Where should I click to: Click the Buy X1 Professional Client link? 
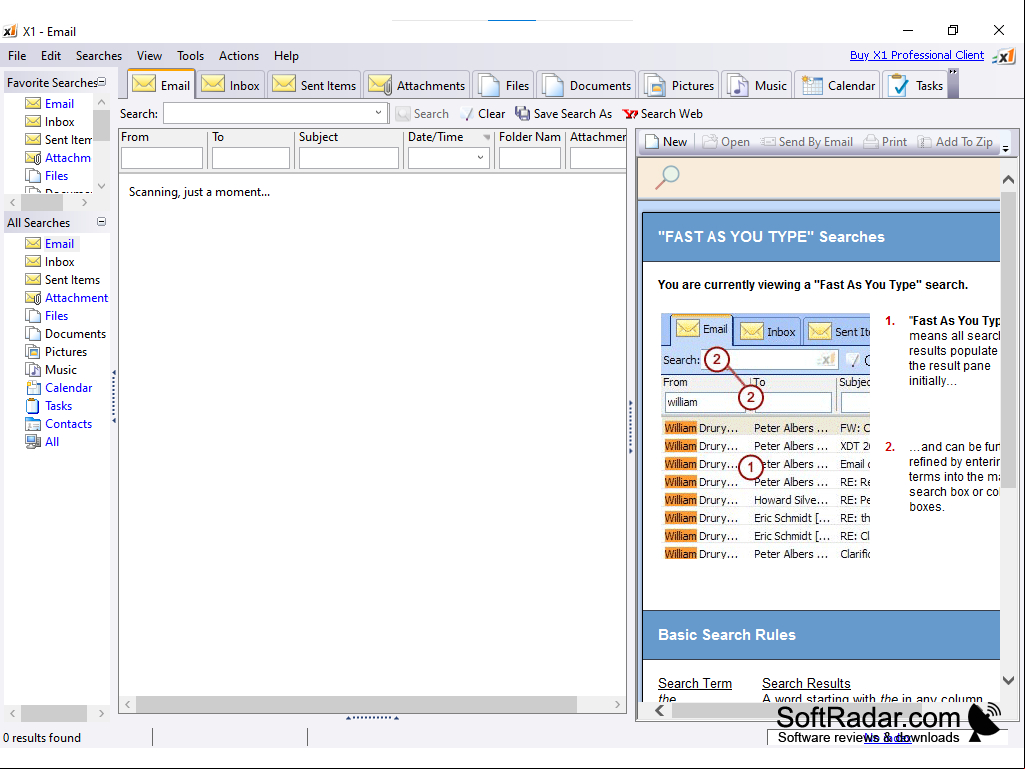pyautogui.click(x=916, y=55)
